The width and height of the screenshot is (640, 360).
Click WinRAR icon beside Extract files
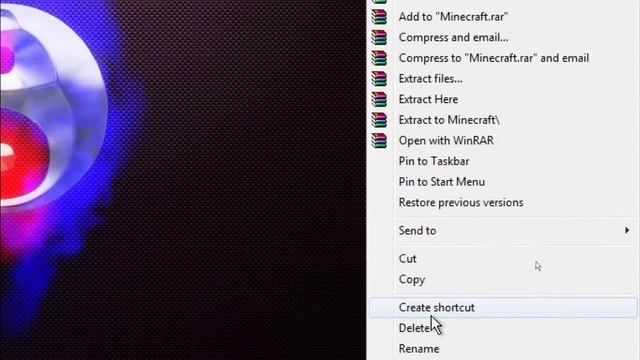click(379, 79)
